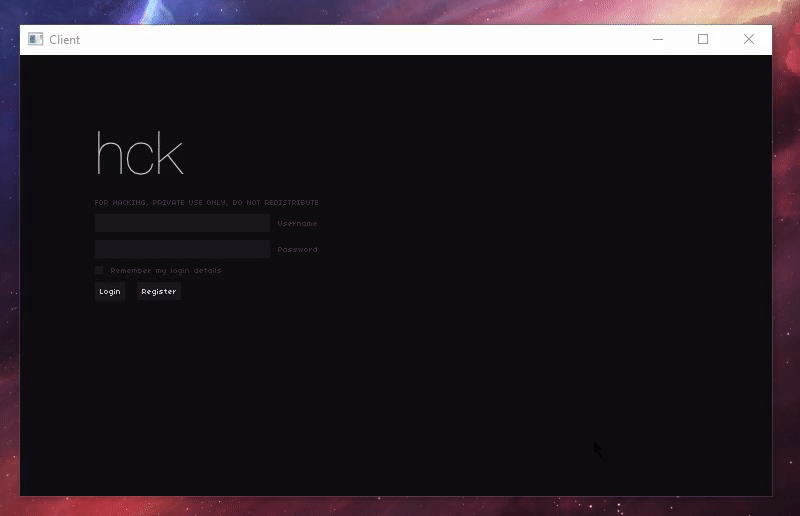Focus the Password input field

click(182, 249)
